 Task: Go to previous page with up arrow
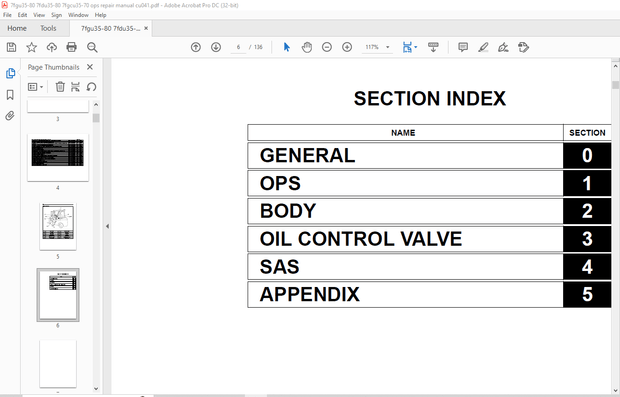(x=196, y=47)
